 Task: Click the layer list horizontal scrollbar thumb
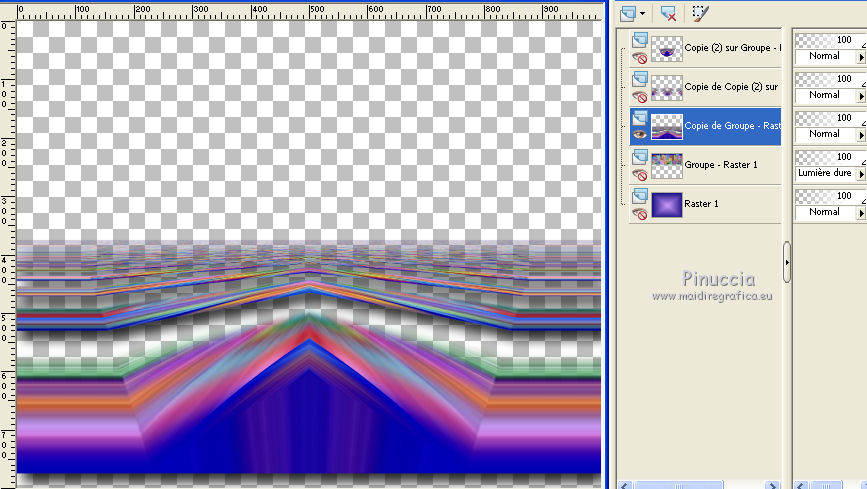pos(678,485)
